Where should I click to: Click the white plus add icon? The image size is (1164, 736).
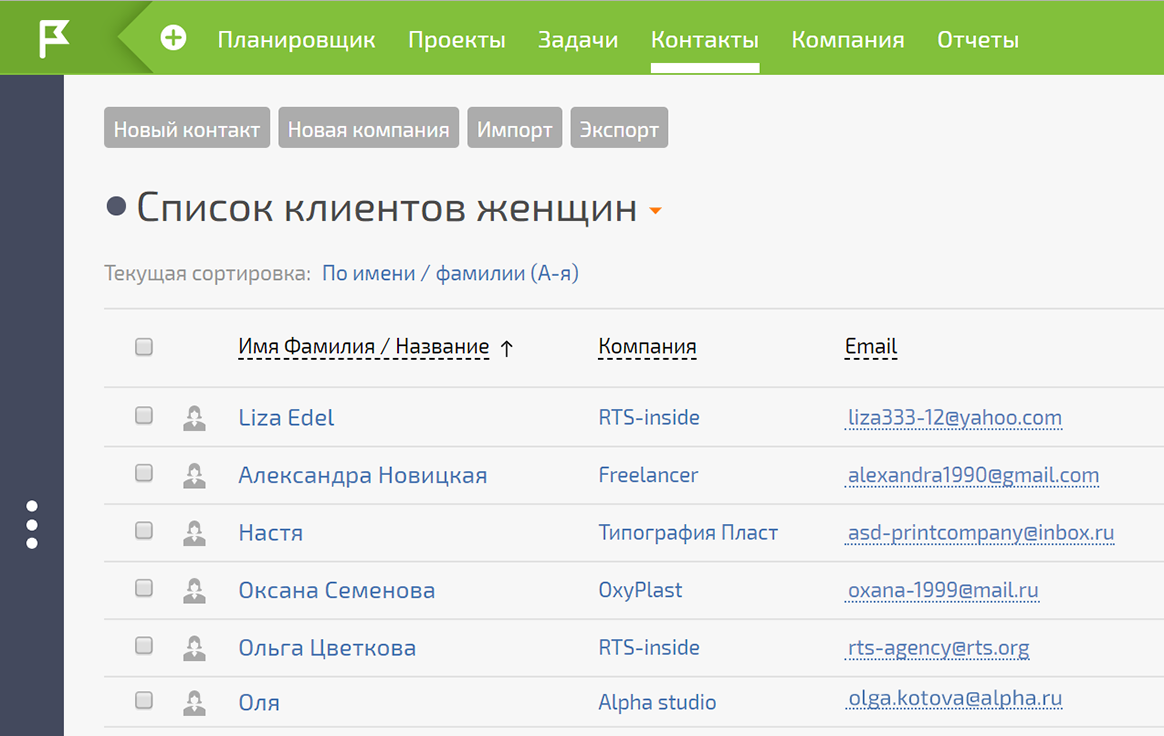(174, 39)
